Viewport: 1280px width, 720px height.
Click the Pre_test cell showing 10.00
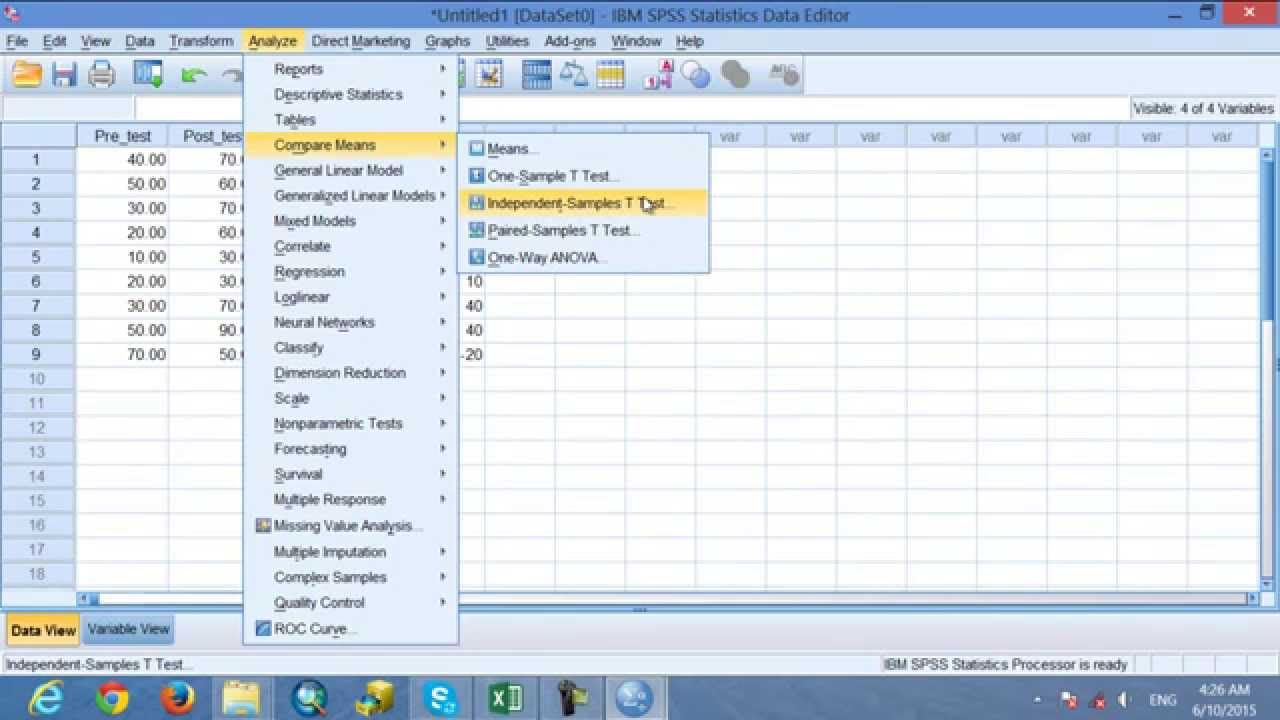(123, 257)
